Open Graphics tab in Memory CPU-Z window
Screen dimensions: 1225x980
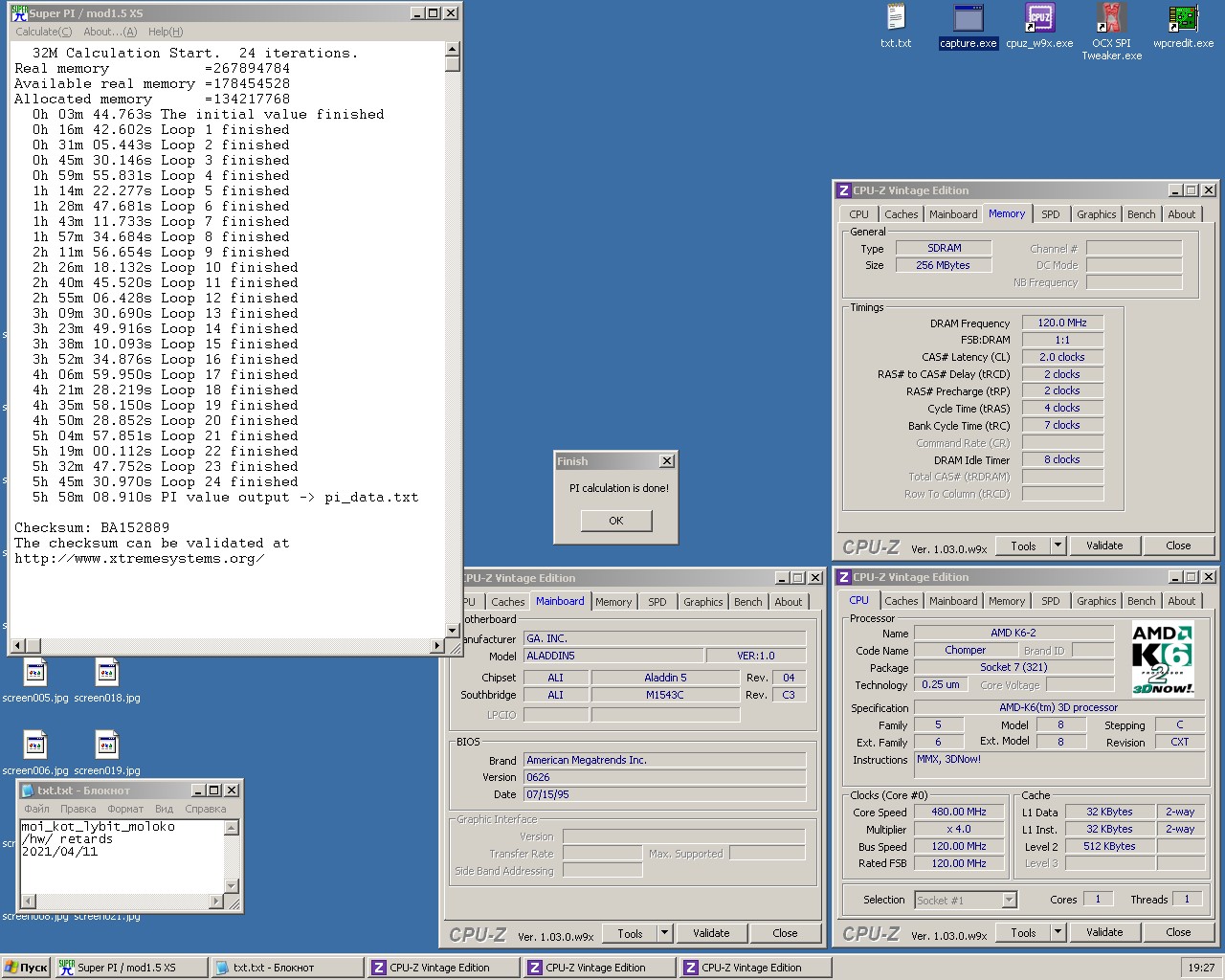tap(1096, 214)
